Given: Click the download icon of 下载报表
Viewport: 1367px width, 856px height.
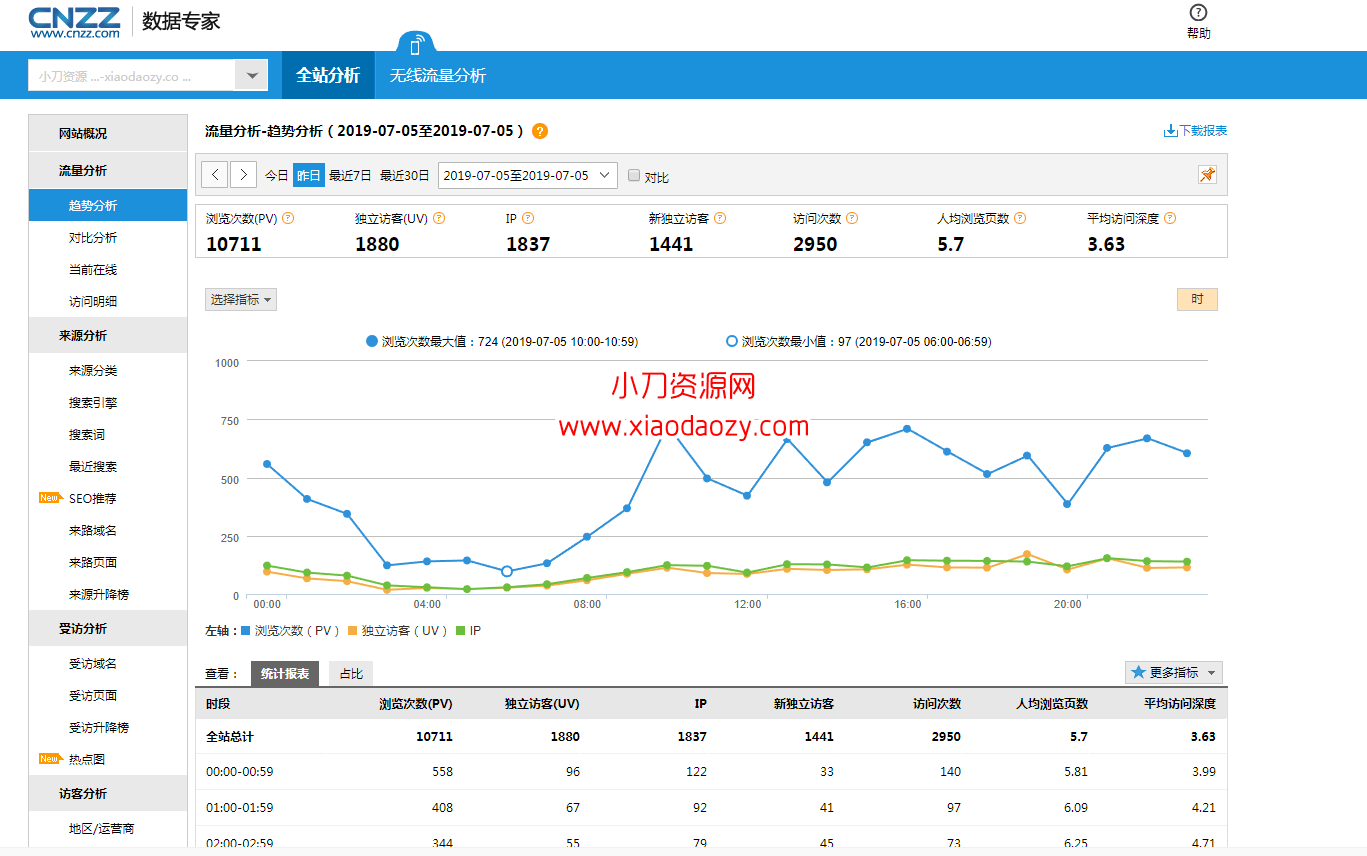Looking at the screenshot, I should [x=1170, y=131].
